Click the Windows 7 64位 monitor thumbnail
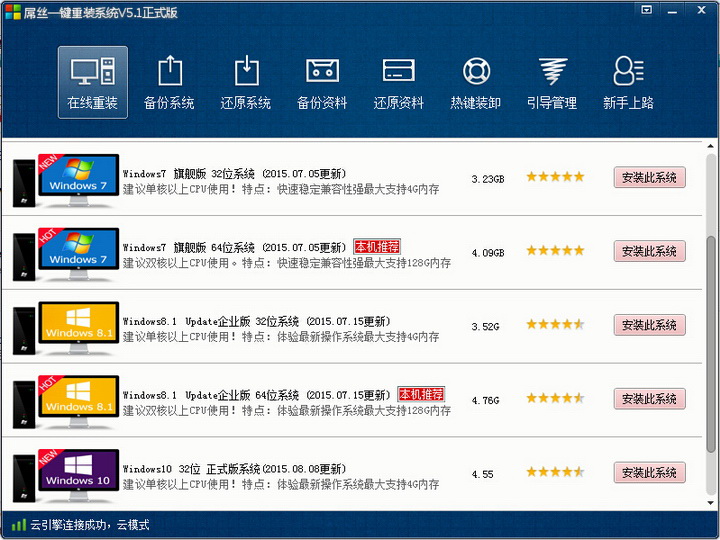720x540 pixels. [x=79, y=254]
